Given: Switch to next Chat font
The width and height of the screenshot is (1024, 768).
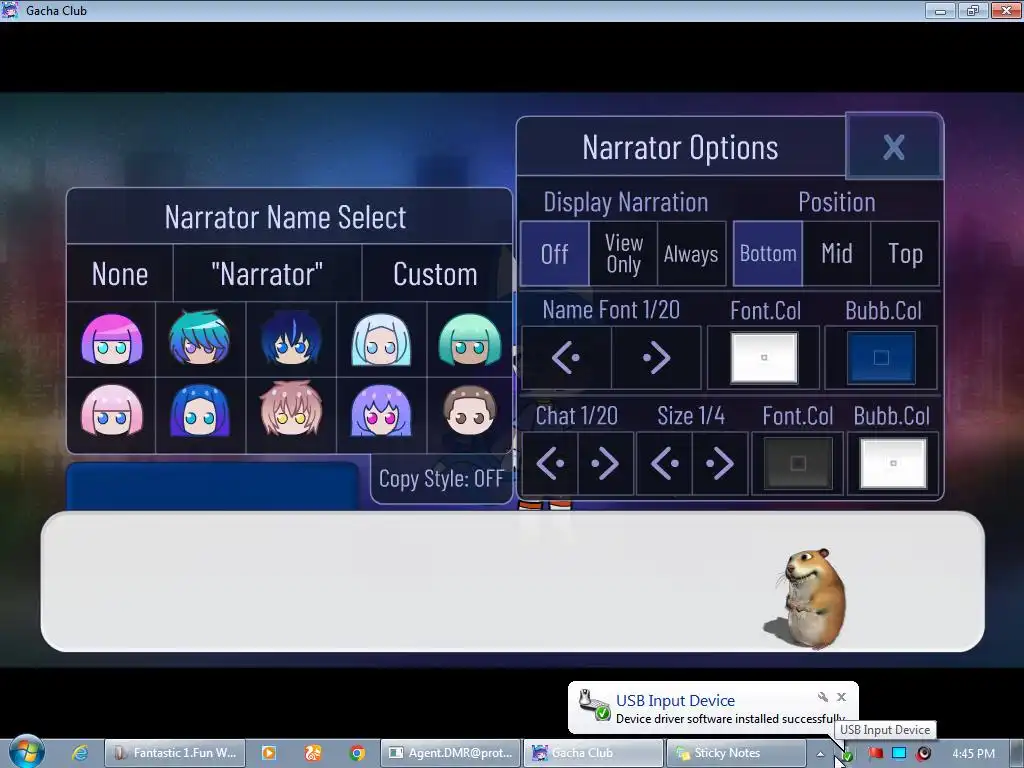Looking at the screenshot, I should pyautogui.click(x=605, y=464).
